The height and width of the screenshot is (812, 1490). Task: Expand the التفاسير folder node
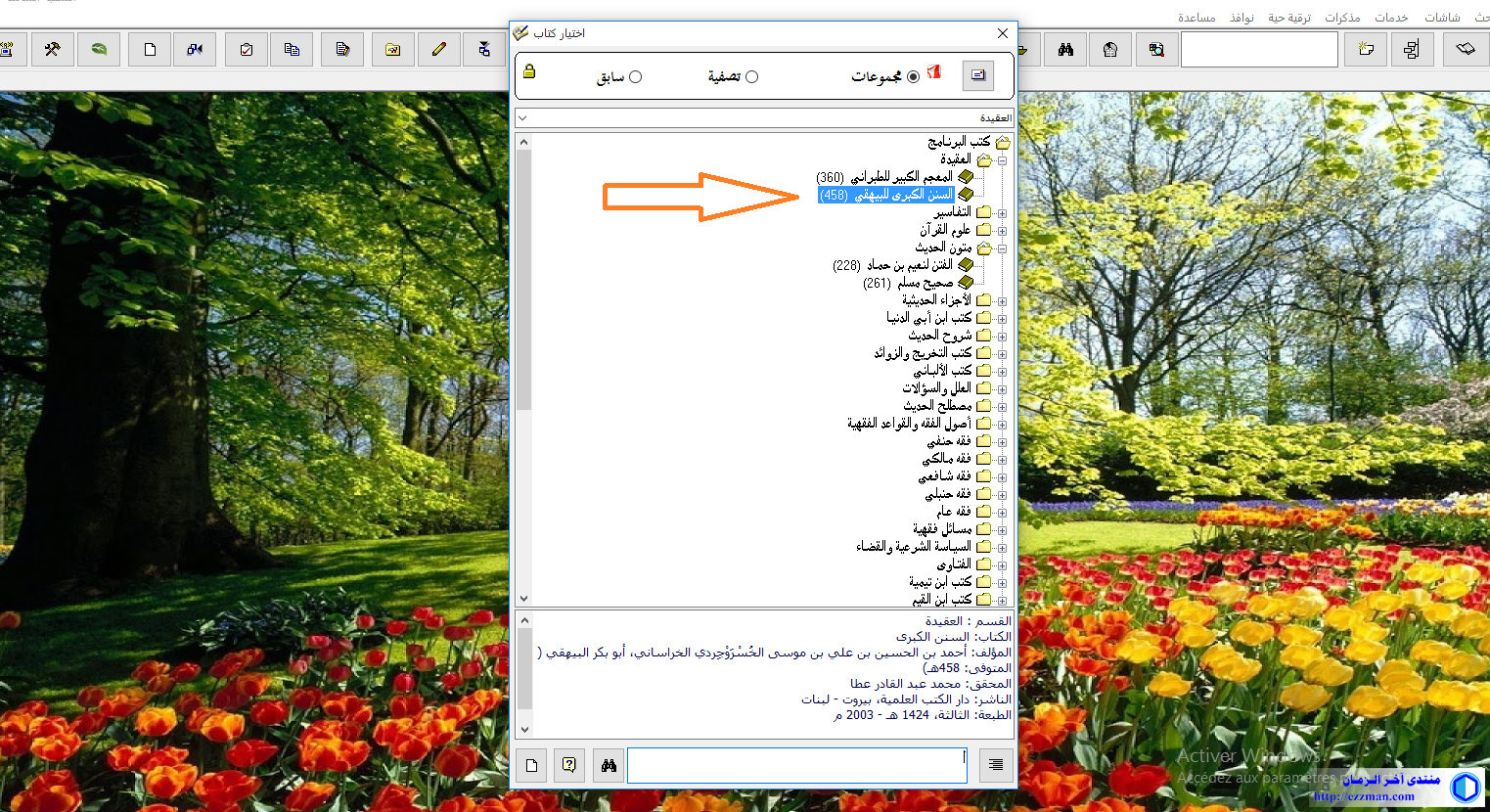(1002, 213)
